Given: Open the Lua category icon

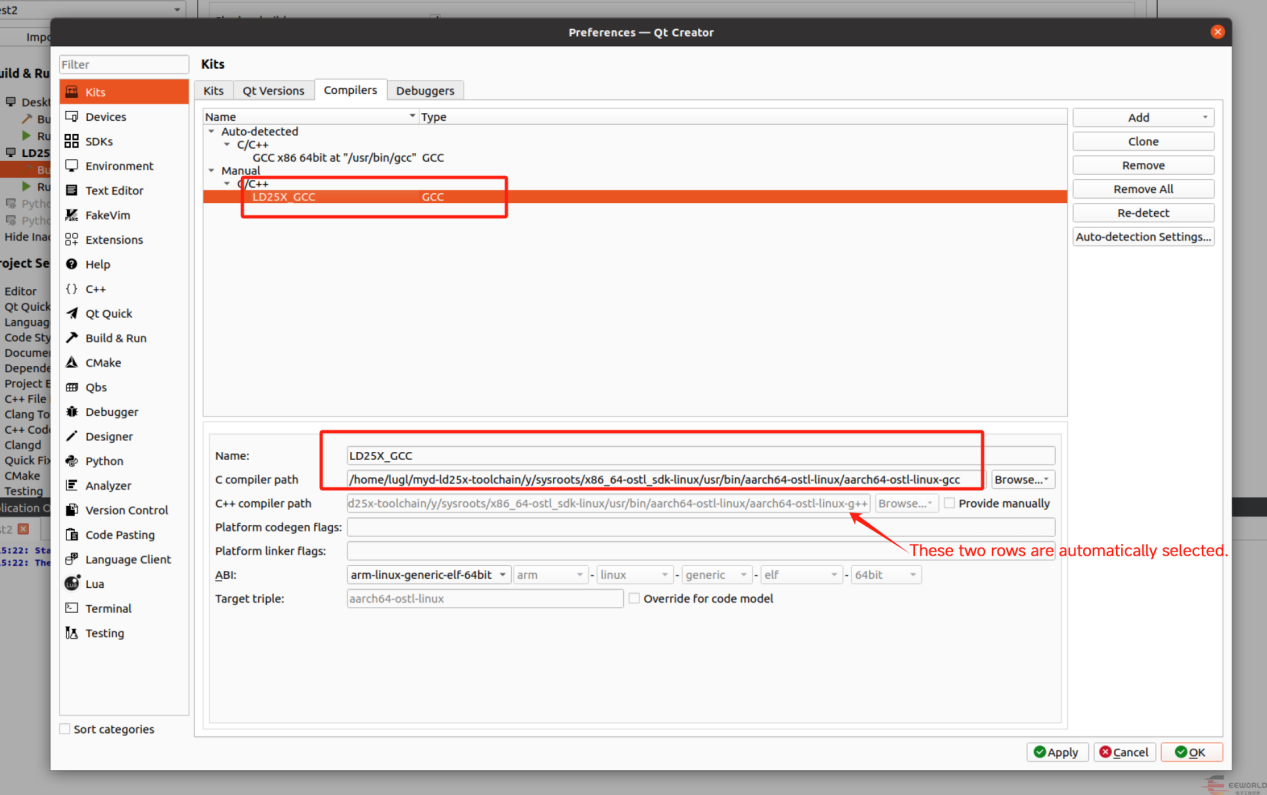Looking at the screenshot, I should click(72, 584).
